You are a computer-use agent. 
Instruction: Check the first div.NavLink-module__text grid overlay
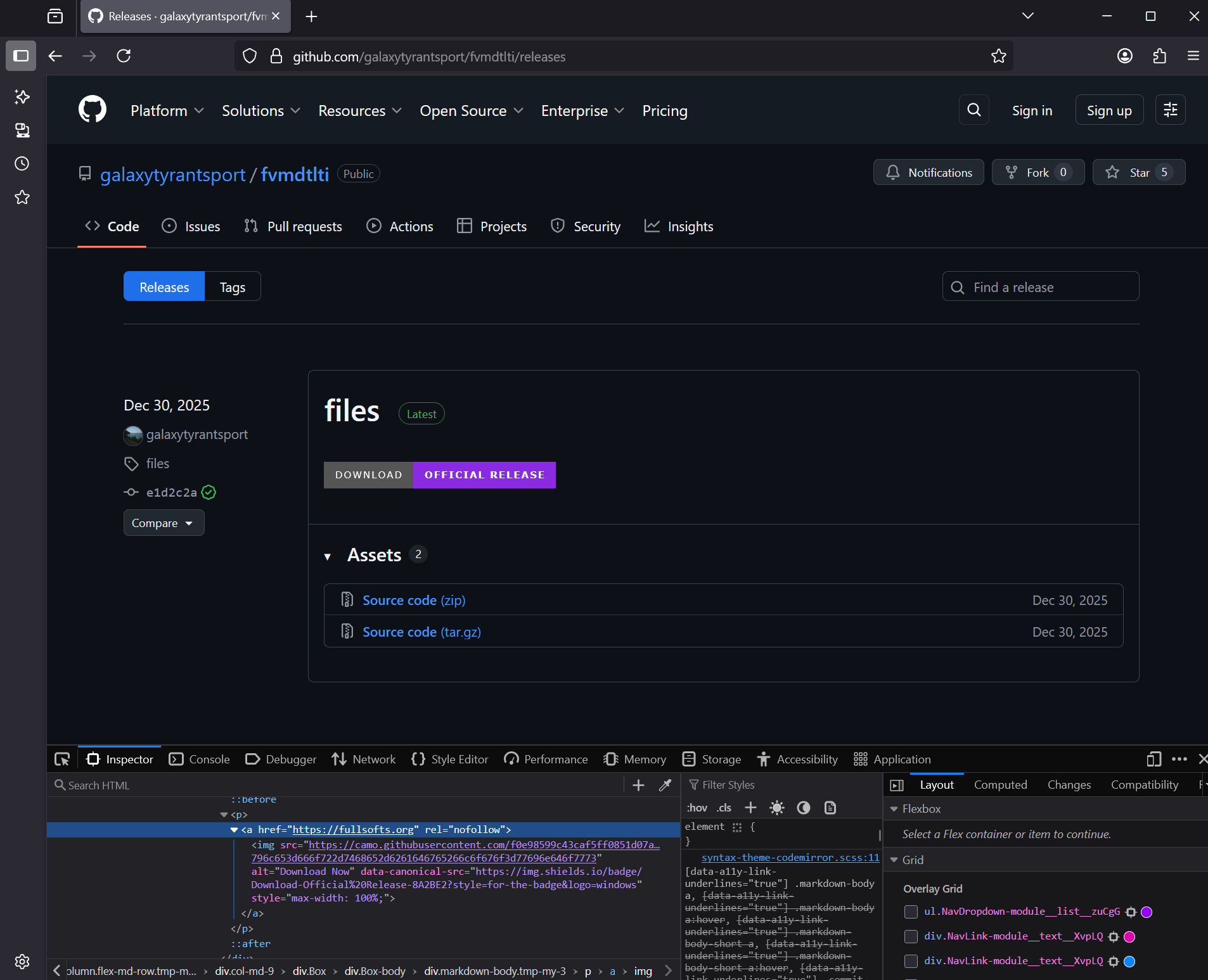pyautogui.click(x=911, y=936)
